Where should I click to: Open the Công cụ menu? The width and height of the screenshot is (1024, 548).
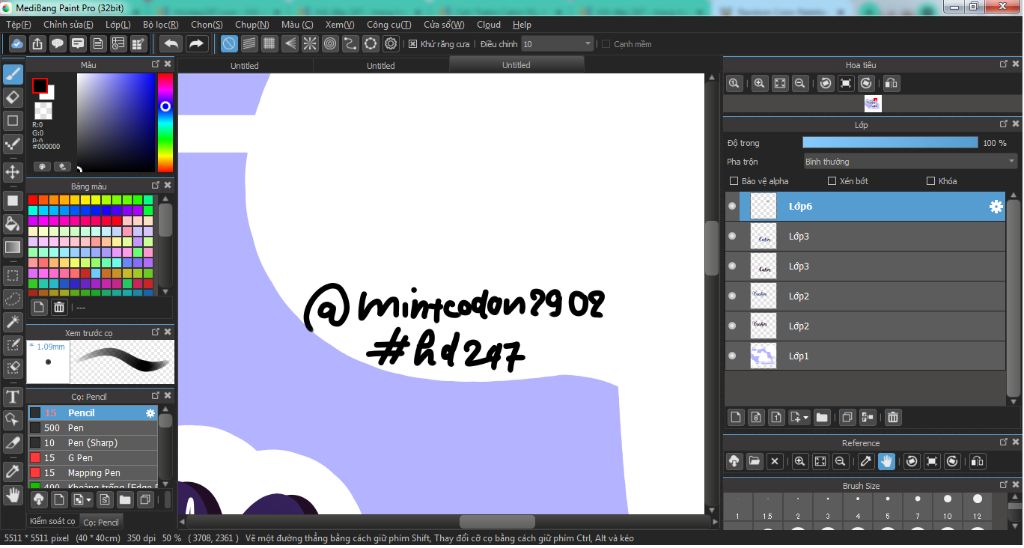(x=389, y=25)
